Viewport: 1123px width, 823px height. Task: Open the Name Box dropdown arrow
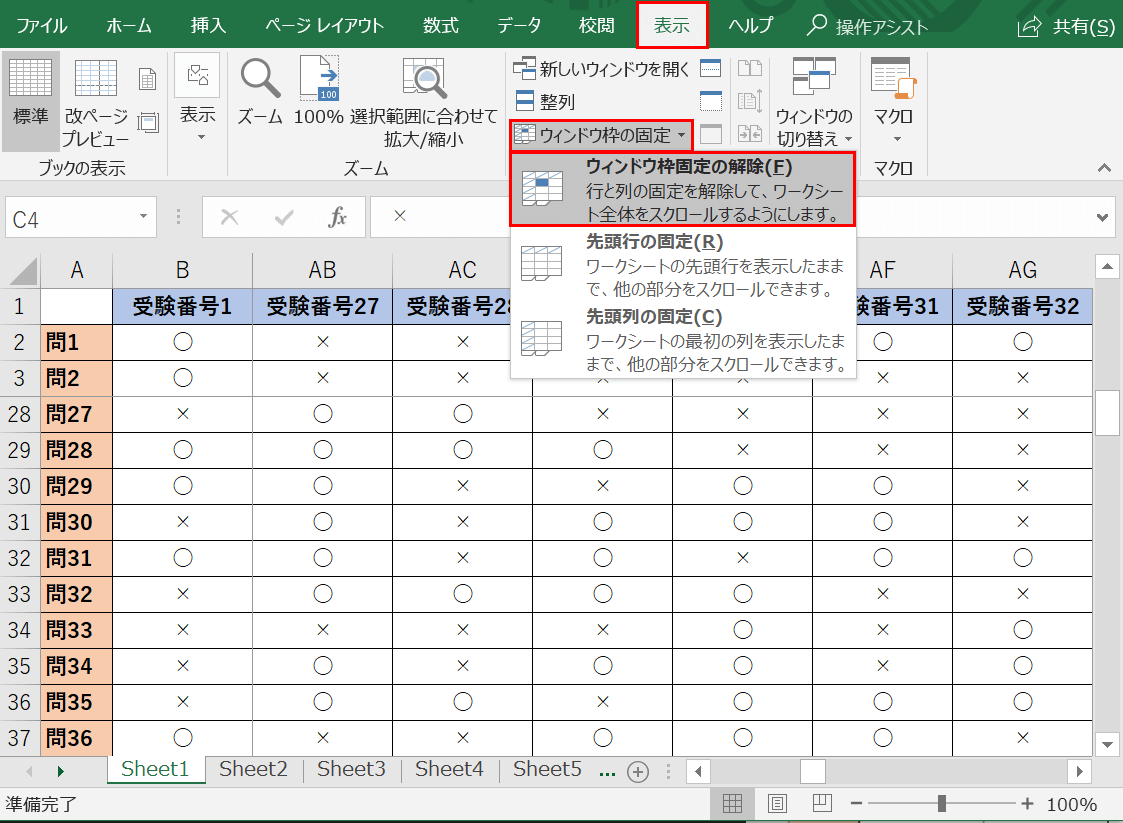pos(143,217)
